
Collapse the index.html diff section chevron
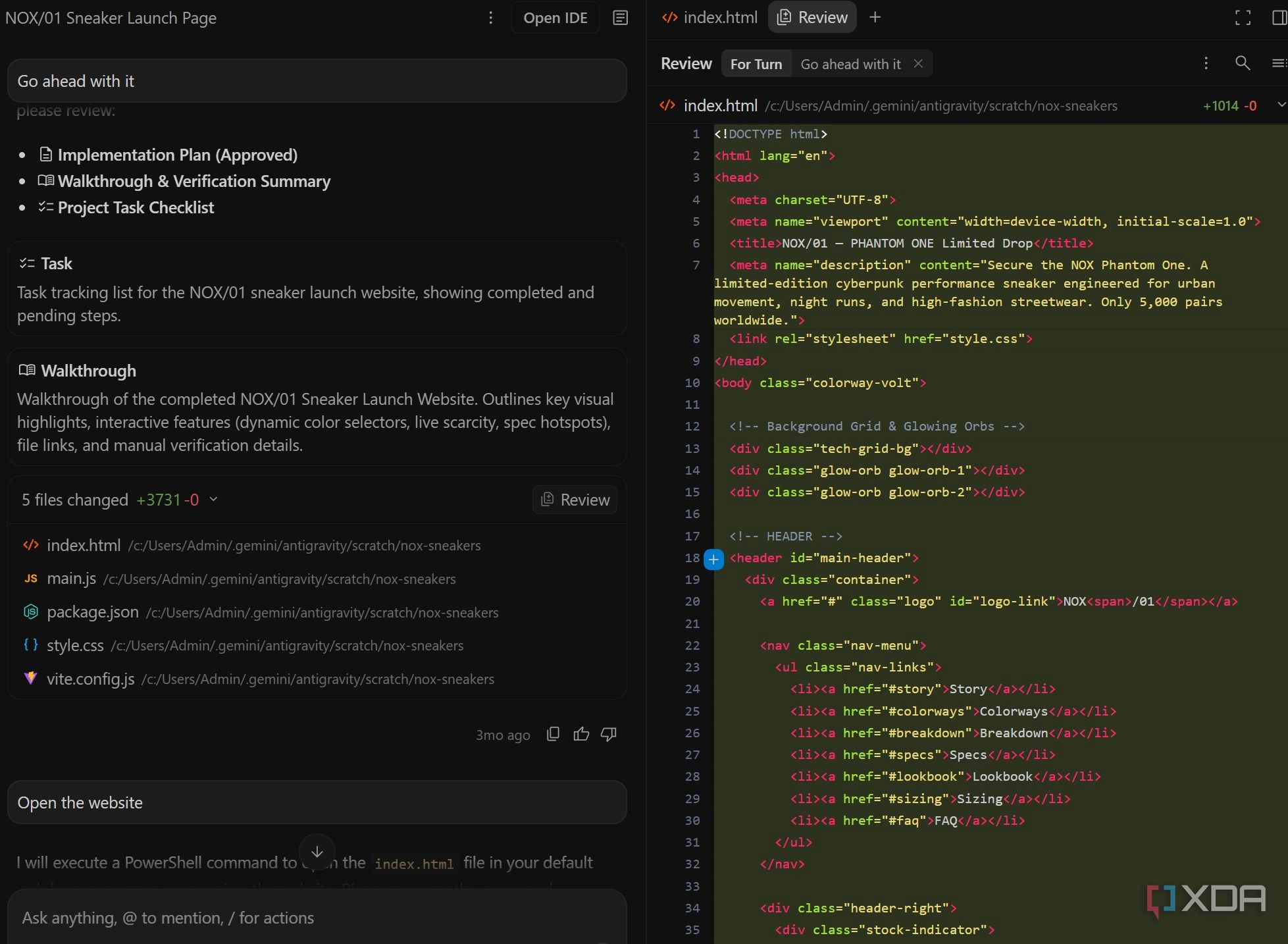1281,105
